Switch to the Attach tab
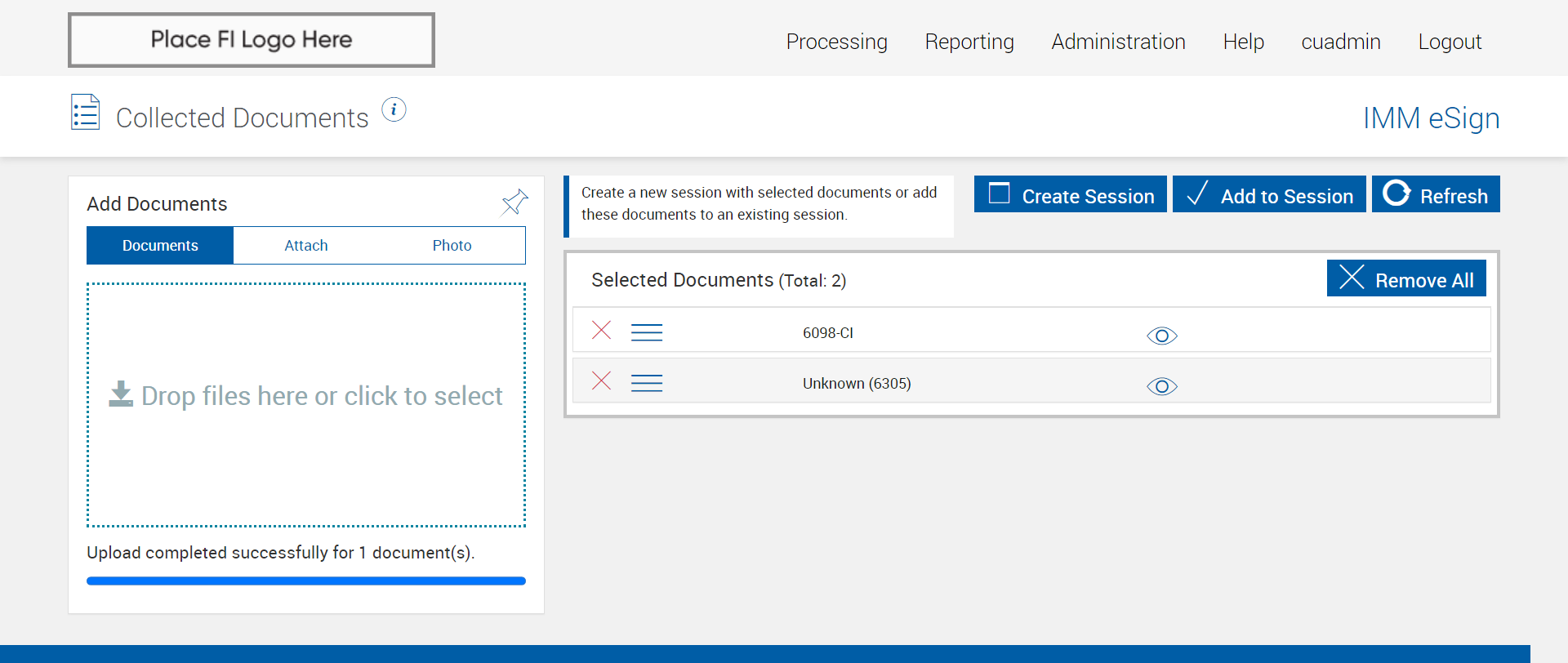 pyautogui.click(x=305, y=246)
